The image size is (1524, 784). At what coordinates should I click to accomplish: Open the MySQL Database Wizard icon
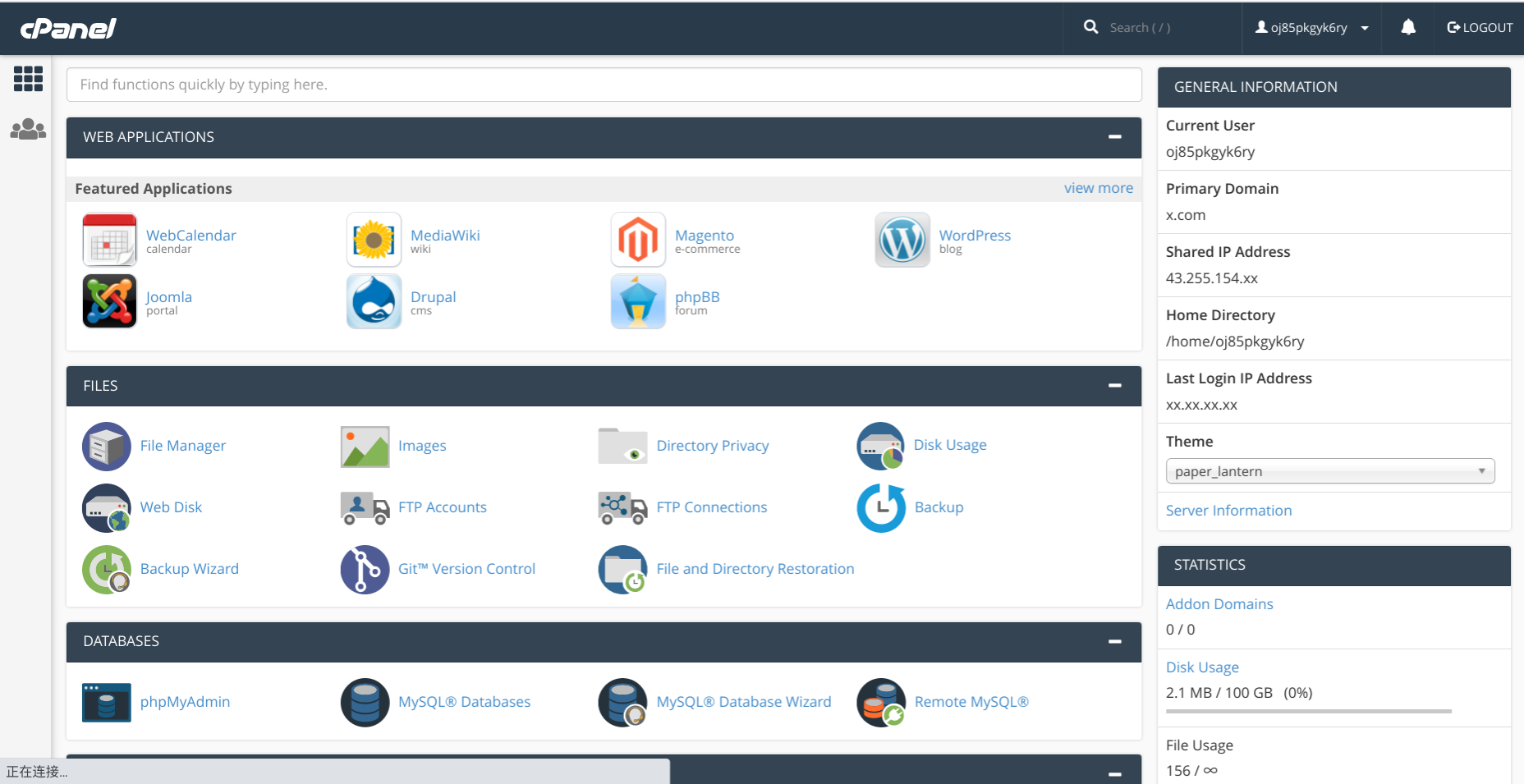[x=623, y=703]
